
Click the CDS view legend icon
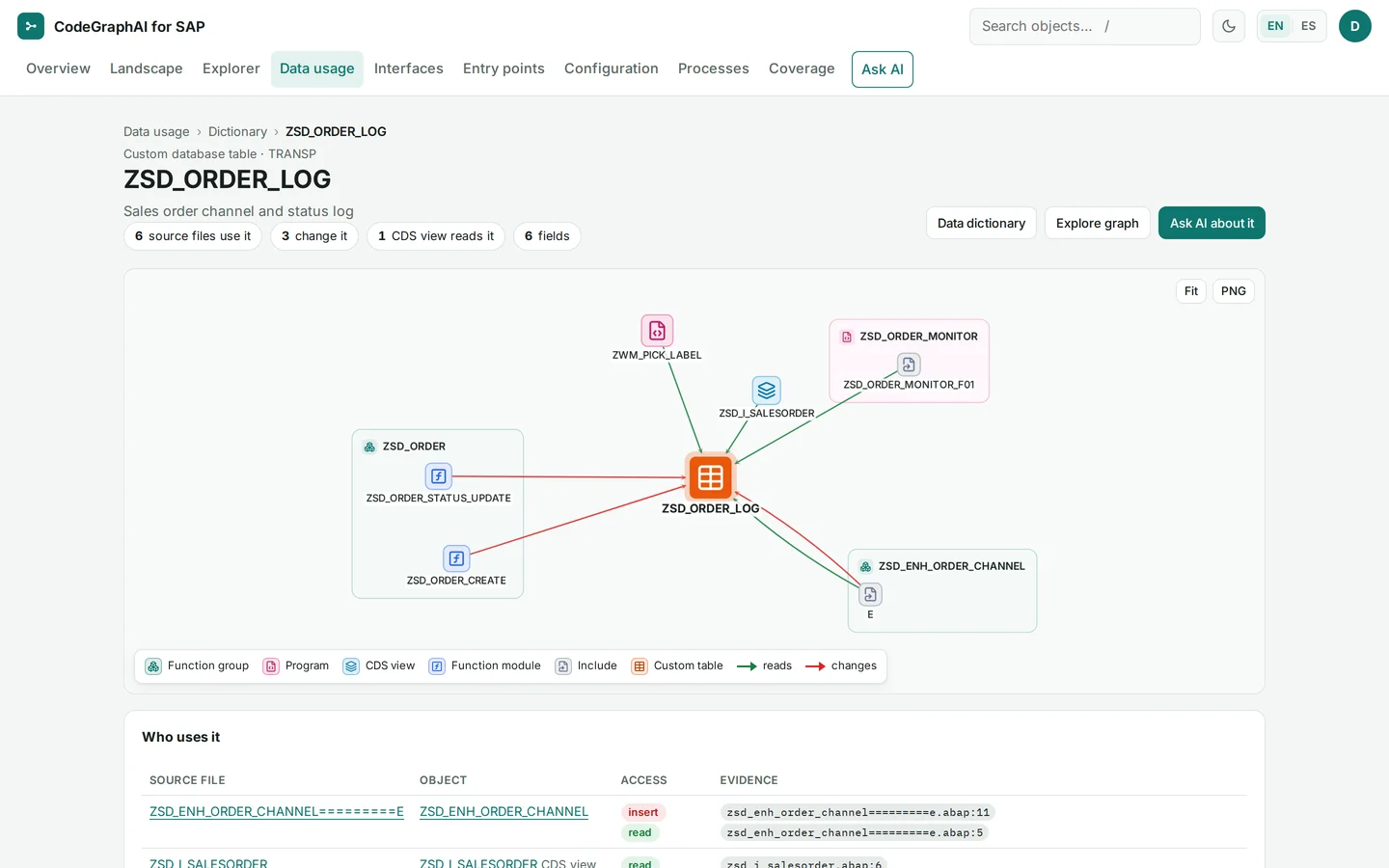click(351, 666)
